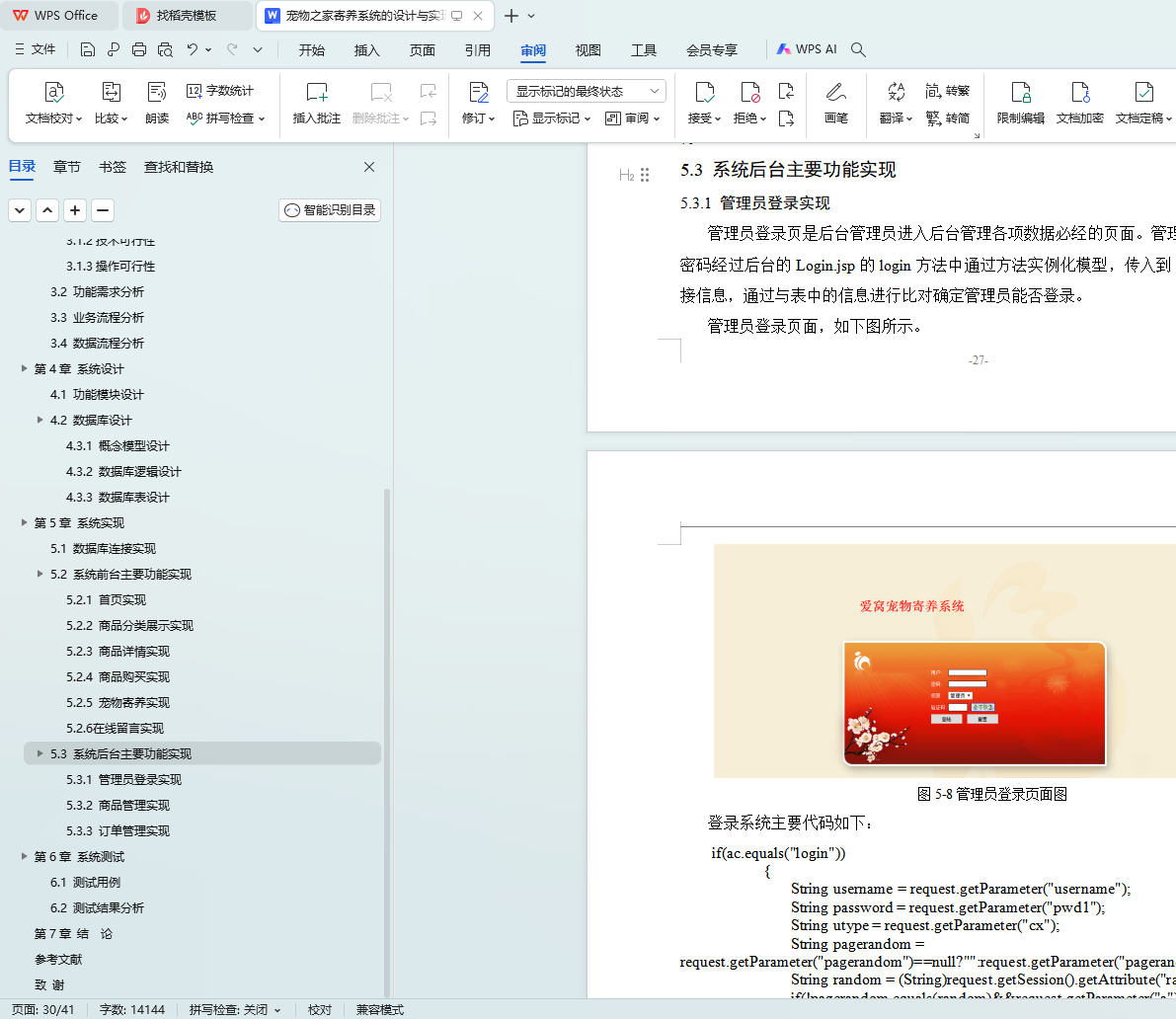Toggle the 4.2 数据库设计 expander arrow

coord(39,419)
